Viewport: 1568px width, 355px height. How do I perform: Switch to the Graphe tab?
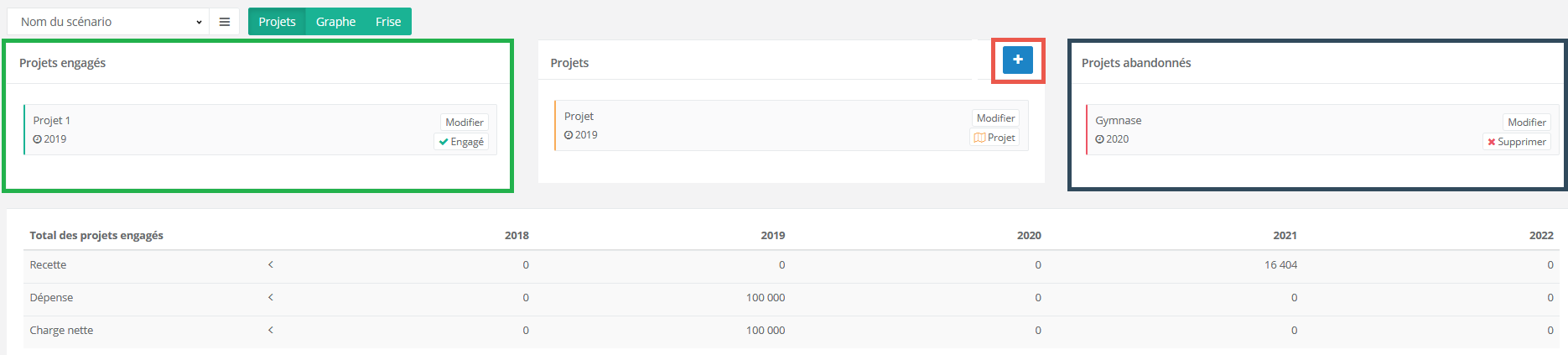point(335,22)
